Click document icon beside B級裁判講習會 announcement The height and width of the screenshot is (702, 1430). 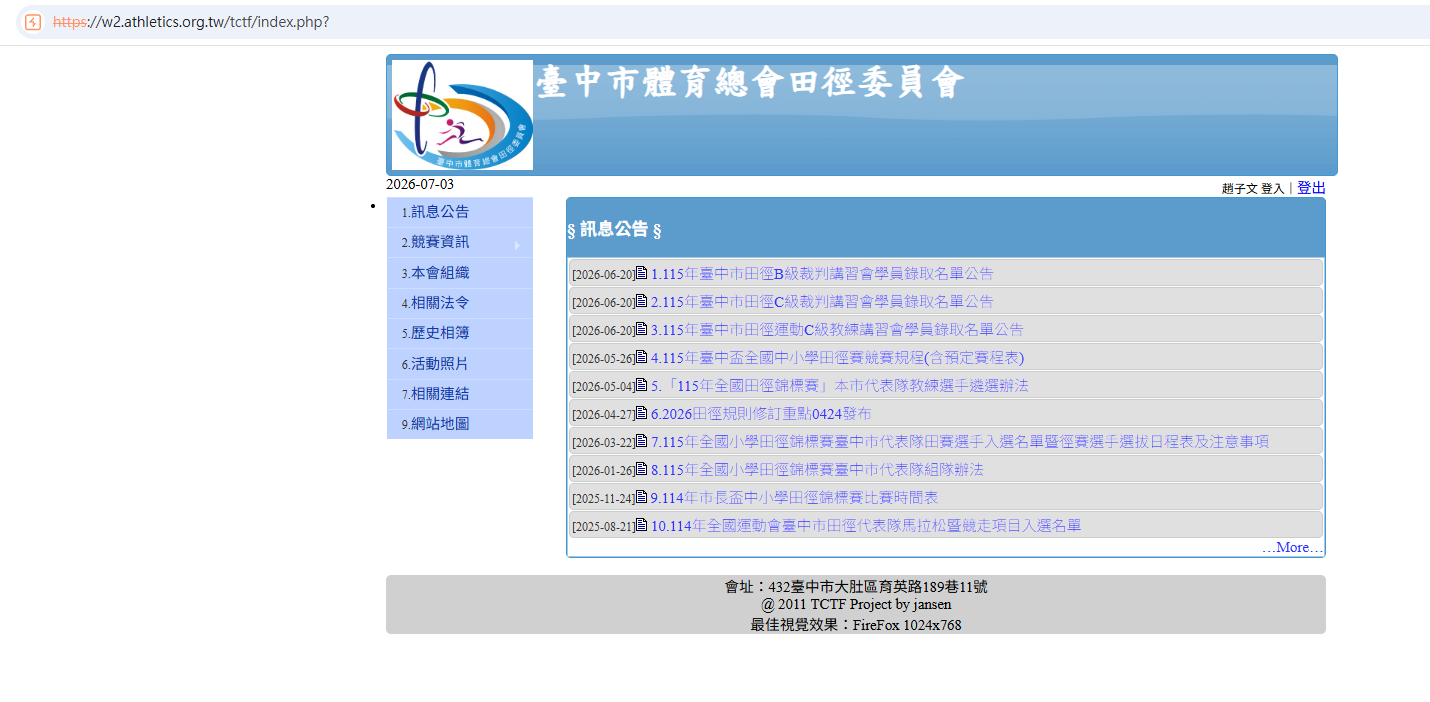[642, 272]
